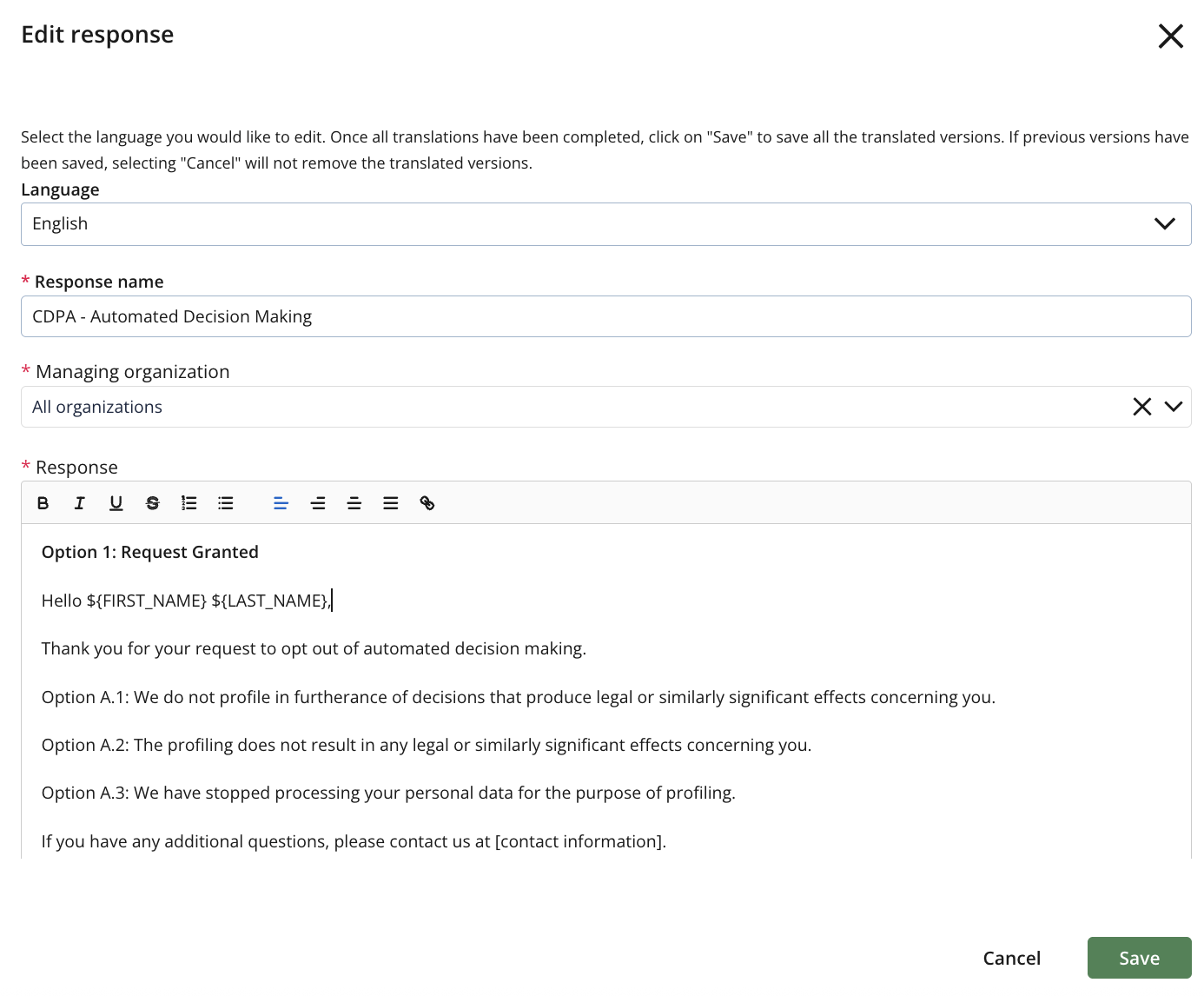Select the left align option
1204x996 pixels.
tap(281, 503)
